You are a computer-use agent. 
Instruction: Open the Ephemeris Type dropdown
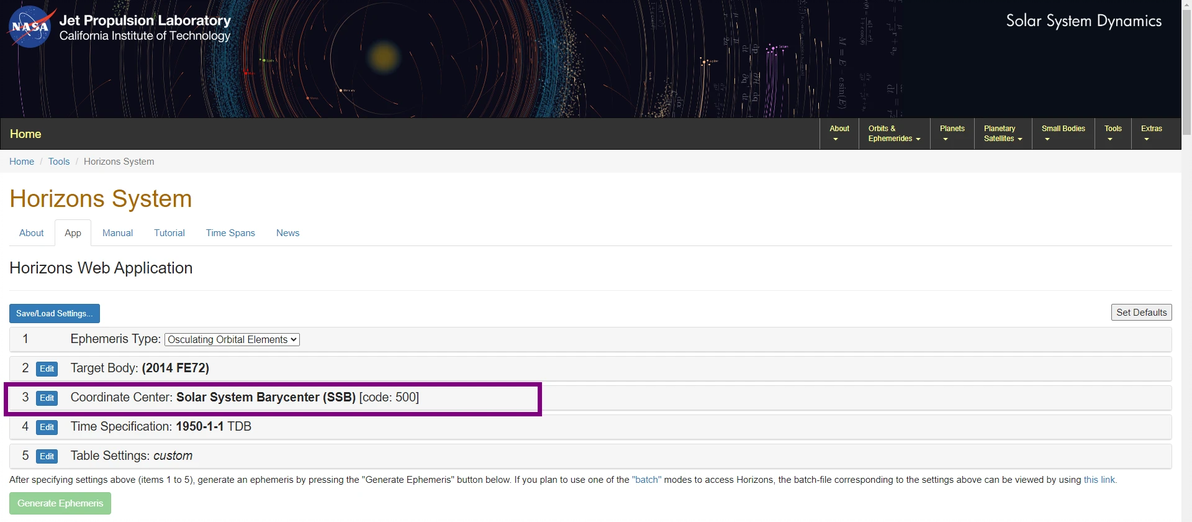coord(232,340)
